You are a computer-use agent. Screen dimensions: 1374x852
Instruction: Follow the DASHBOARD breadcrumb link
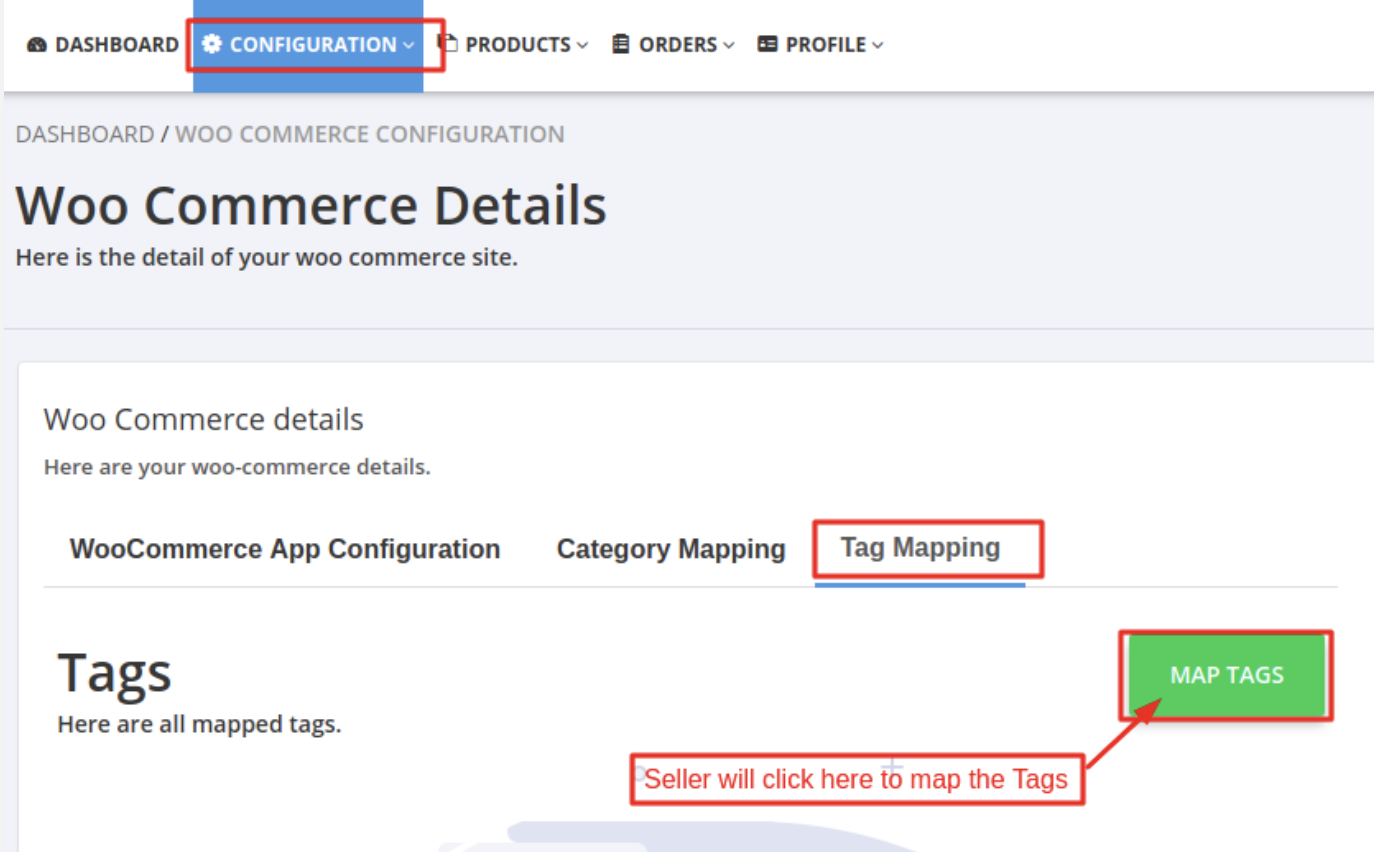[x=85, y=134]
